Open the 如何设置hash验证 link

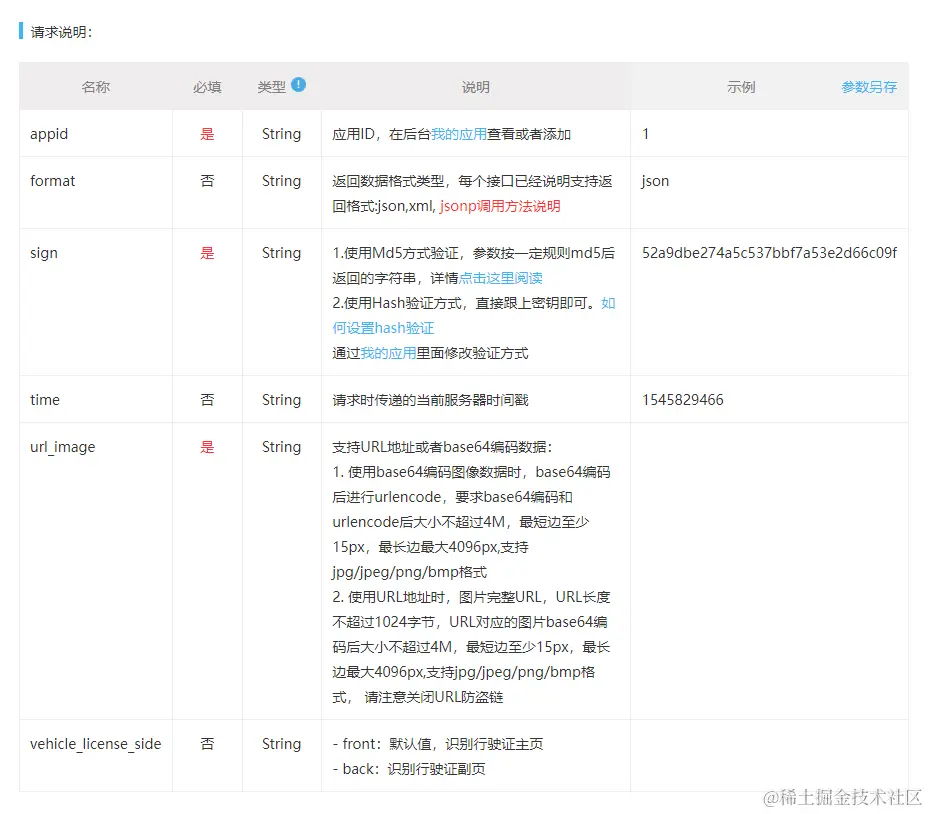tap(383, 327)
